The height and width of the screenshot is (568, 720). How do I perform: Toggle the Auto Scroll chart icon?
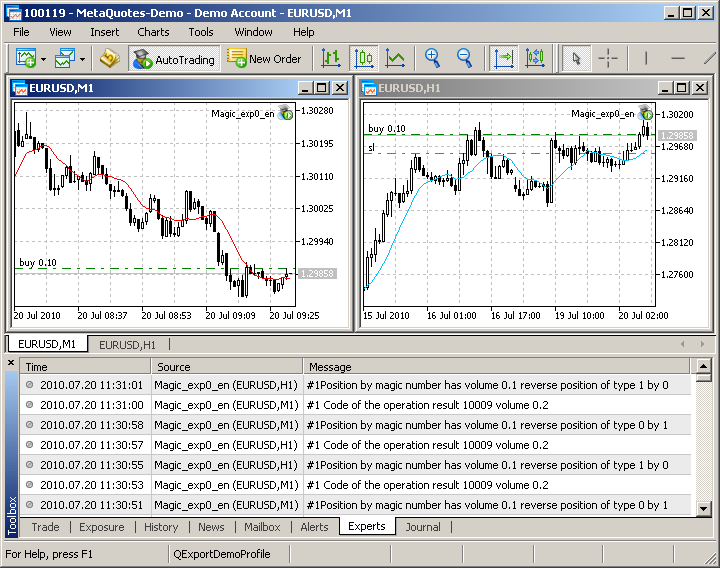tap(535, 58)
